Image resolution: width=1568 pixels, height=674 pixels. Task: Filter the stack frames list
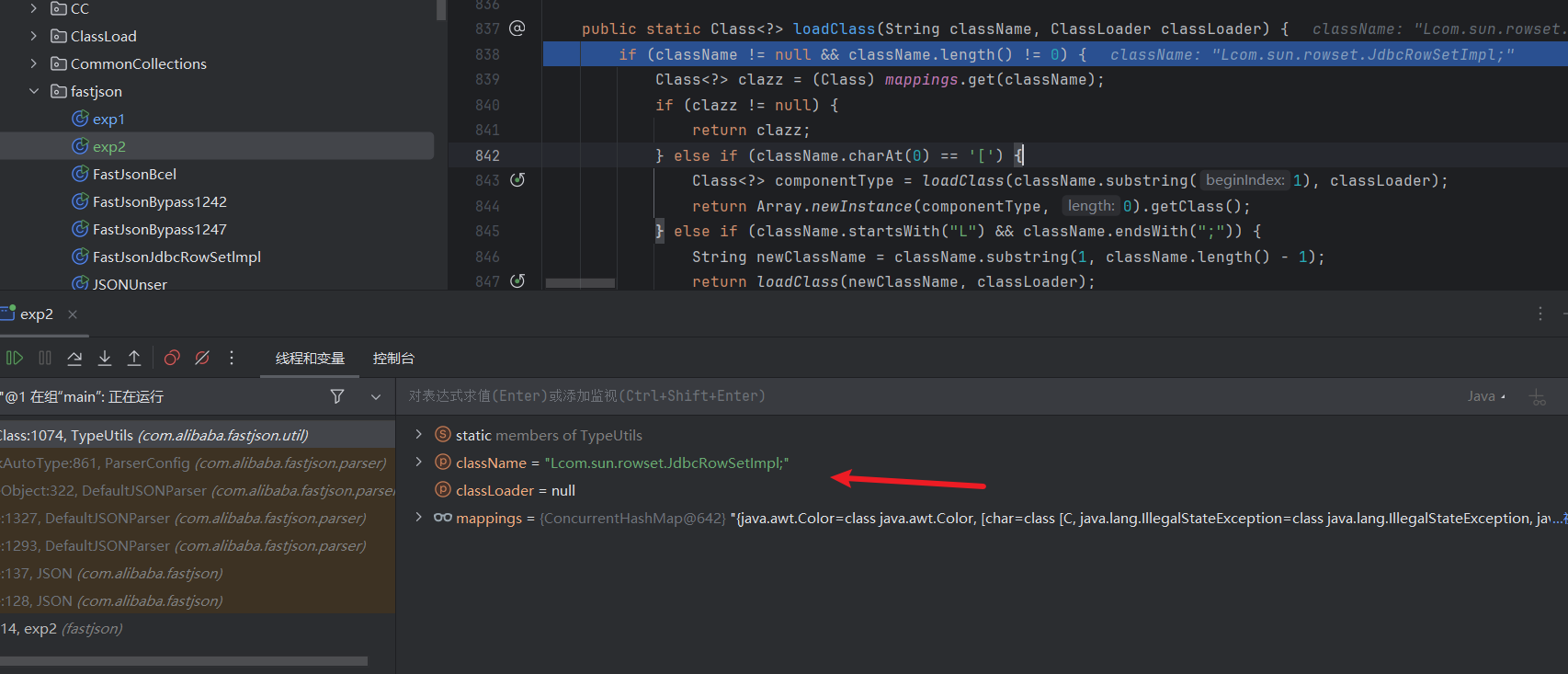point(337,396)
